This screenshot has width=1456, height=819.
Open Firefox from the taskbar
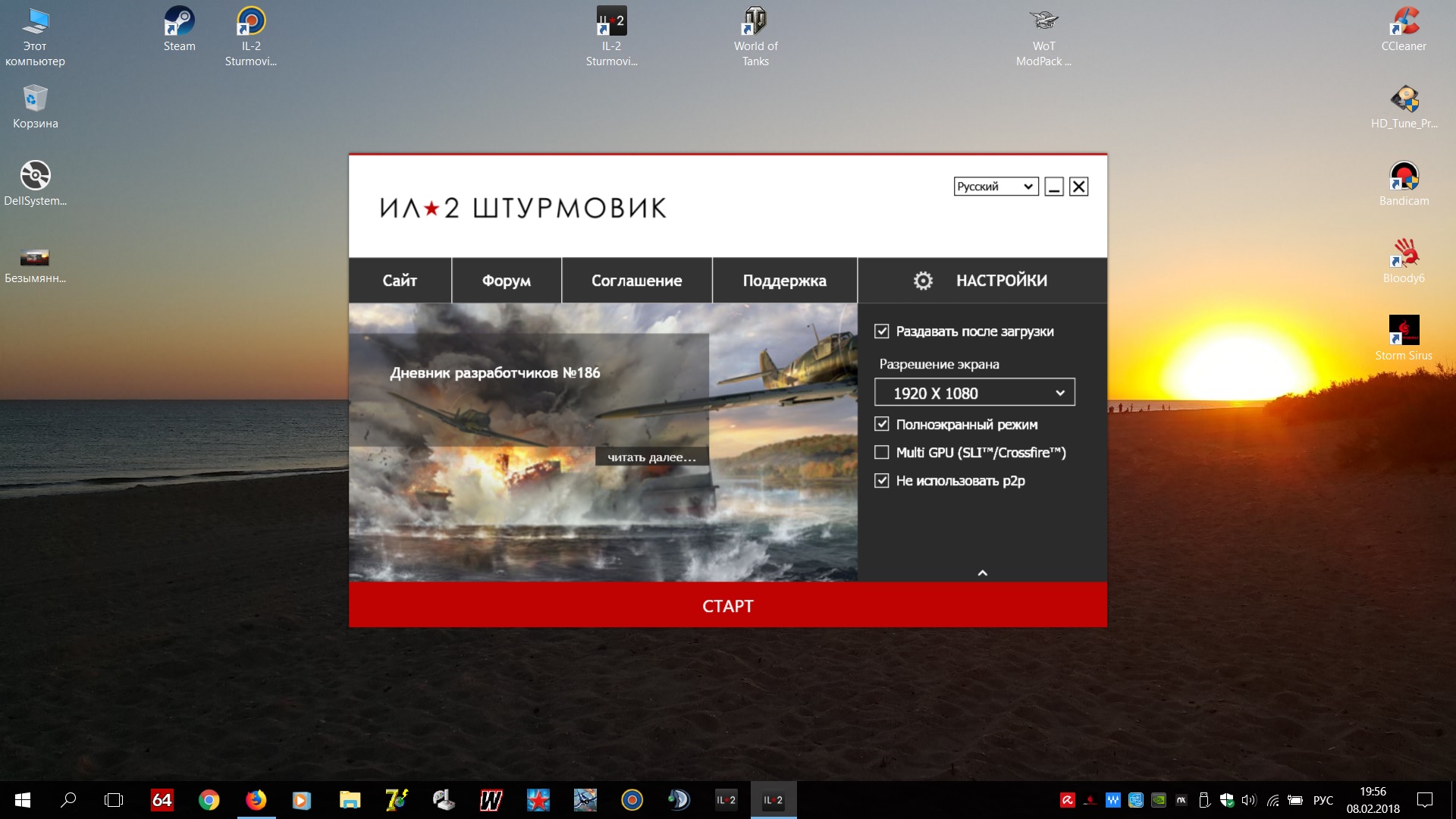(x=256, y=800)
